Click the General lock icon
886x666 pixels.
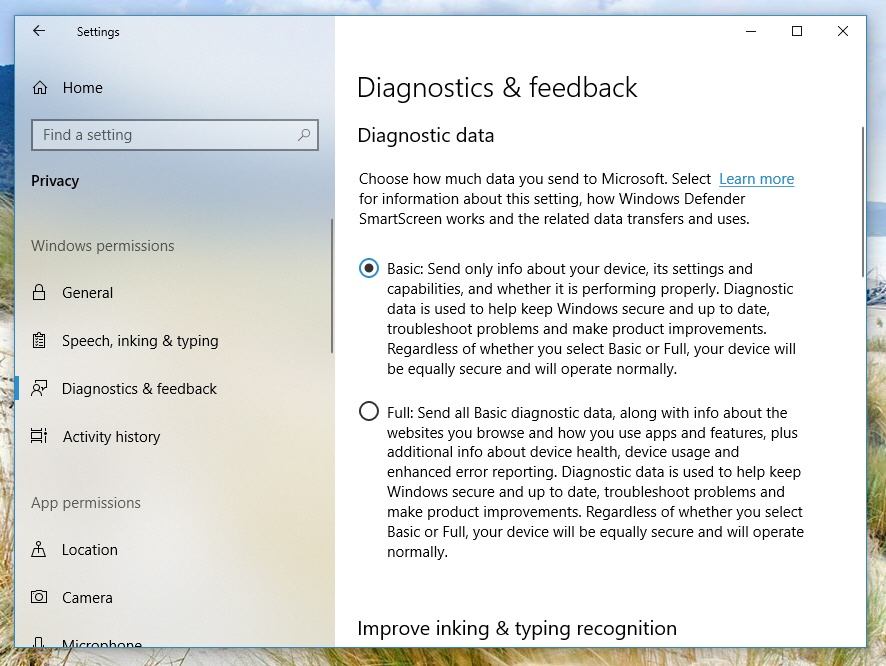point(39,293)
